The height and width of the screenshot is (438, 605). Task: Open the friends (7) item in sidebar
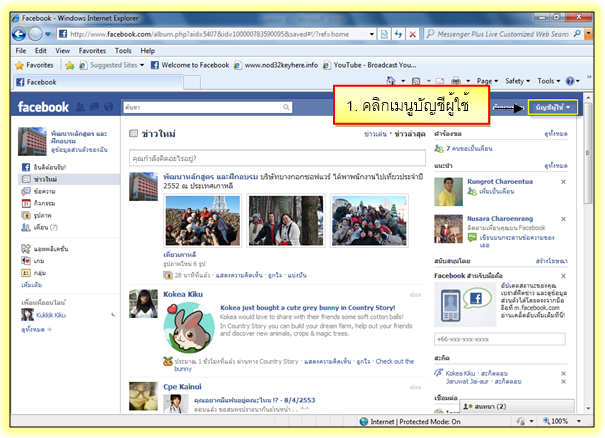coord(39,227)
